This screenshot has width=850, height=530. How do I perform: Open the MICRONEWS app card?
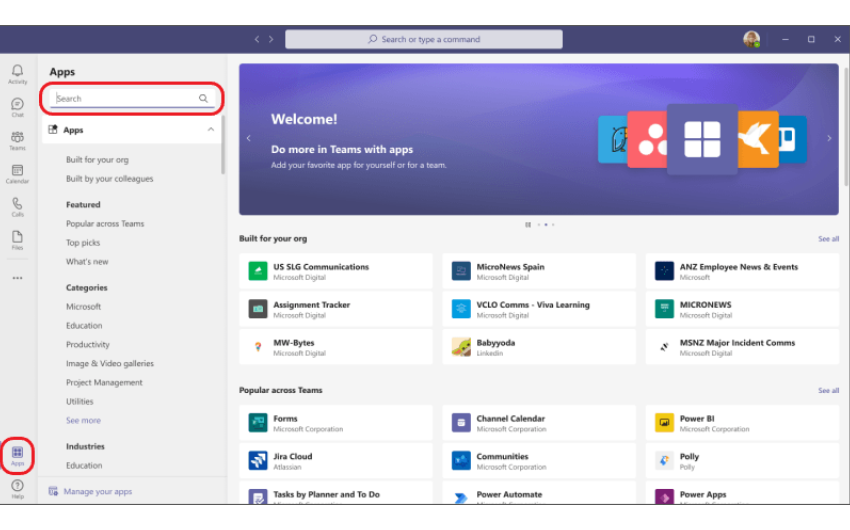(742, 309)
